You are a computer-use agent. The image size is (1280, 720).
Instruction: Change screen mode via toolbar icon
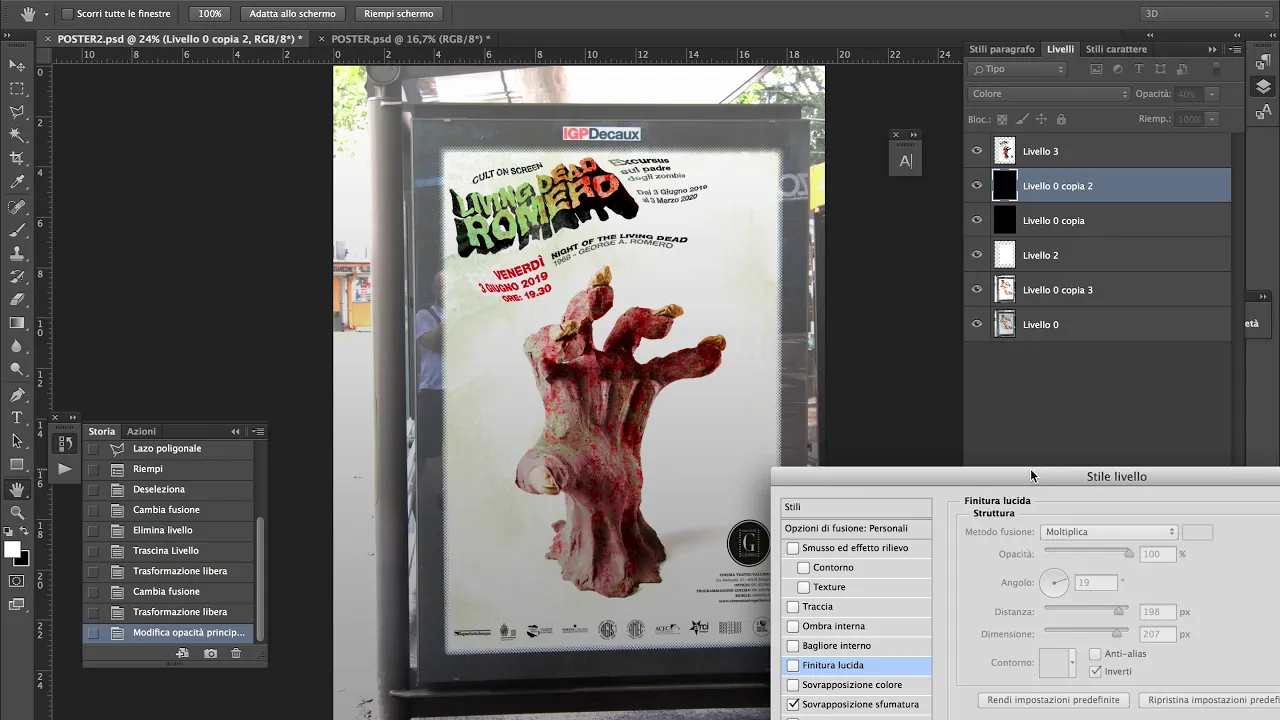17,604
